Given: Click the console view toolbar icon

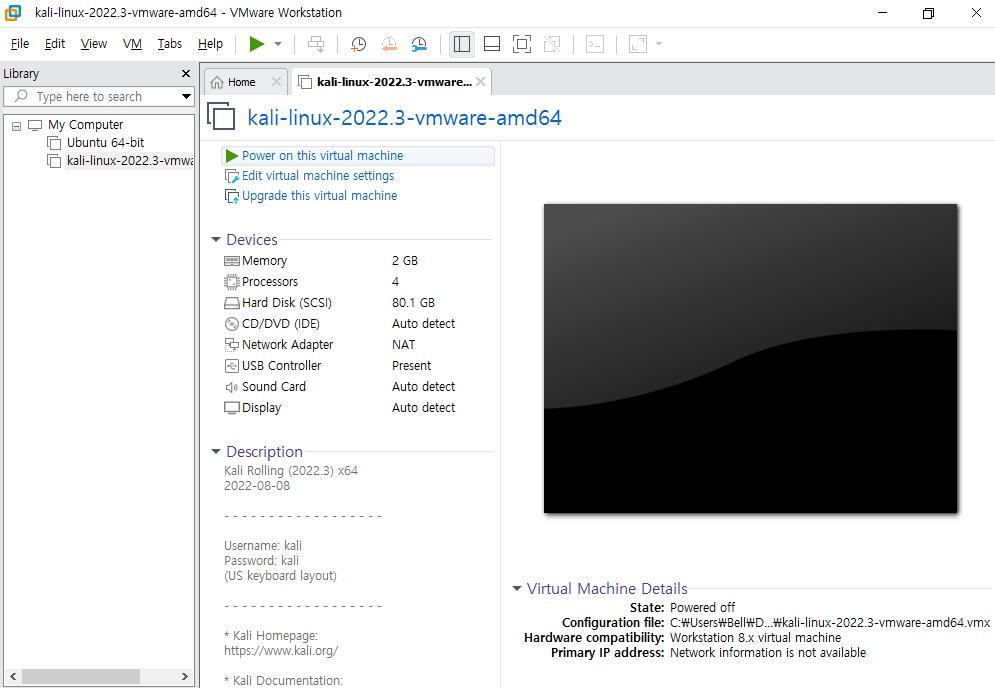Looking at the screenshot, I should pyautogui.click(x=595, y=44).
